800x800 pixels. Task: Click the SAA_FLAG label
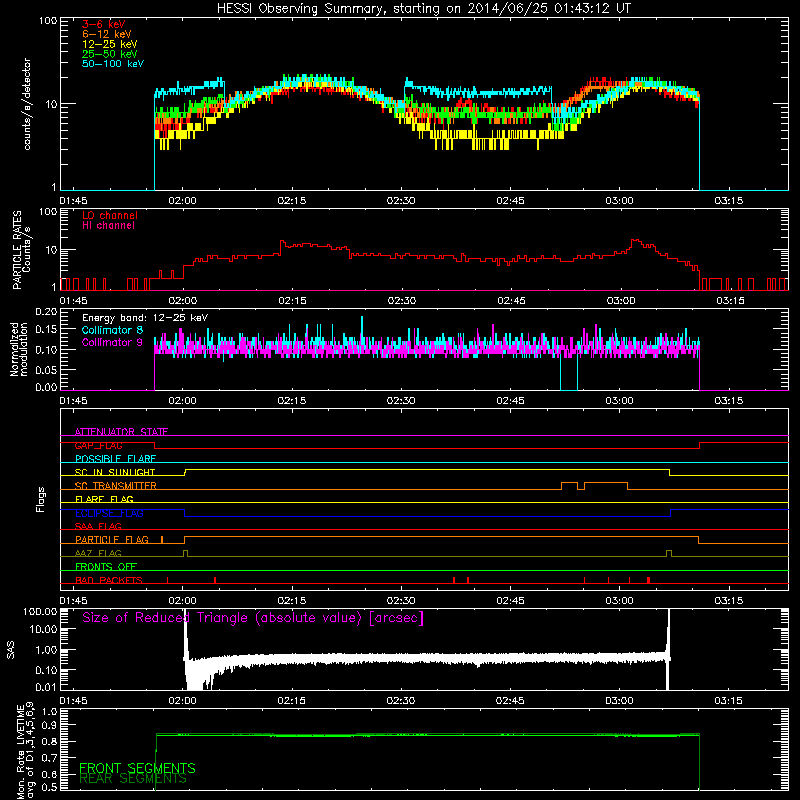point(98,526)
